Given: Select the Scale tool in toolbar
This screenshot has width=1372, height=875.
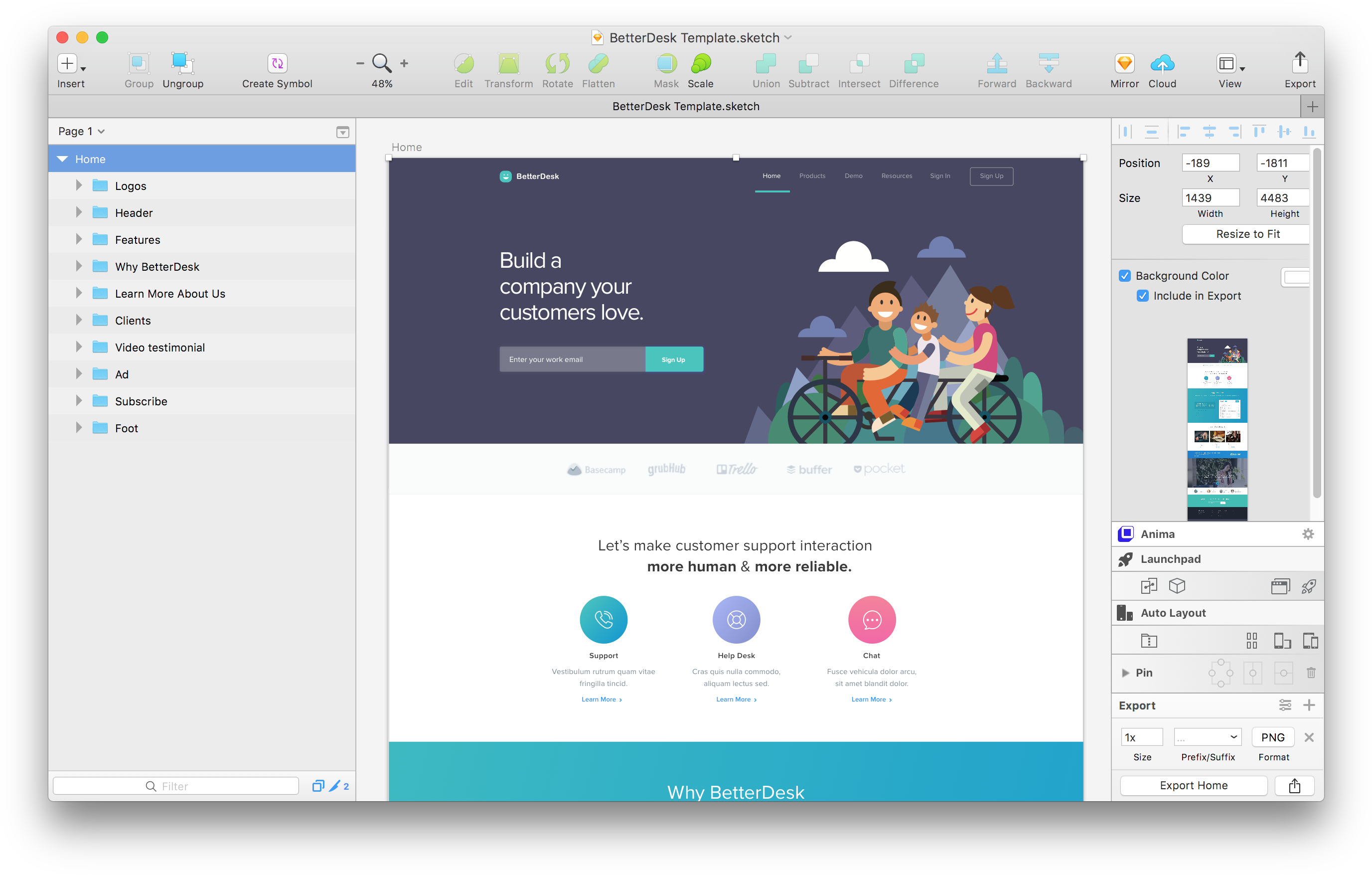Looking at the screenshot, I should coord(700,63).
